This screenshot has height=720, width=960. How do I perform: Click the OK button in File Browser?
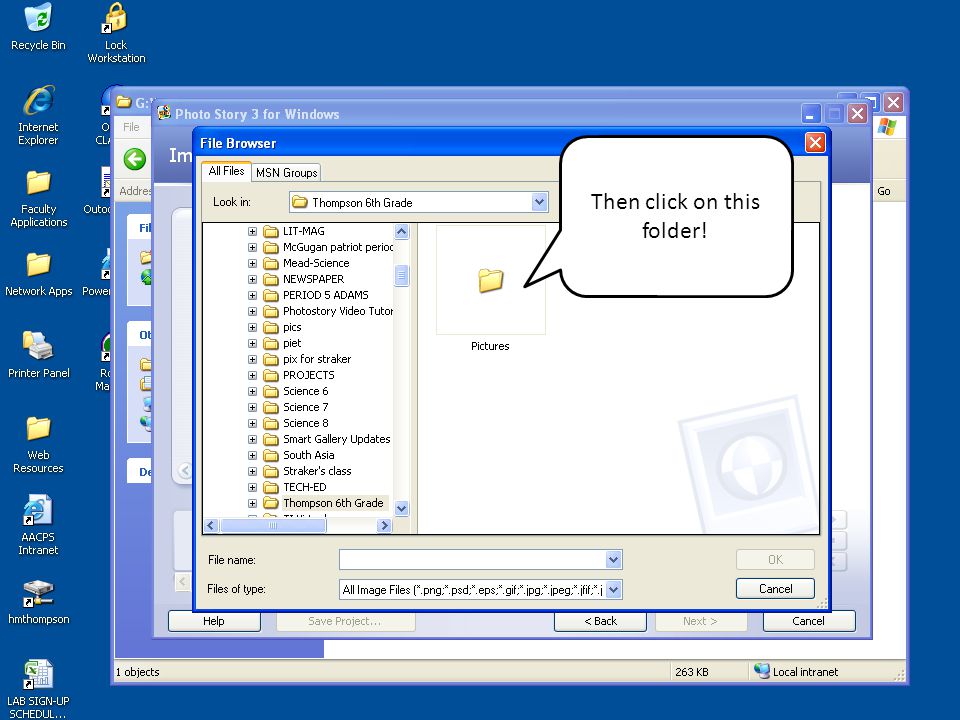click(x=775, y=560)
